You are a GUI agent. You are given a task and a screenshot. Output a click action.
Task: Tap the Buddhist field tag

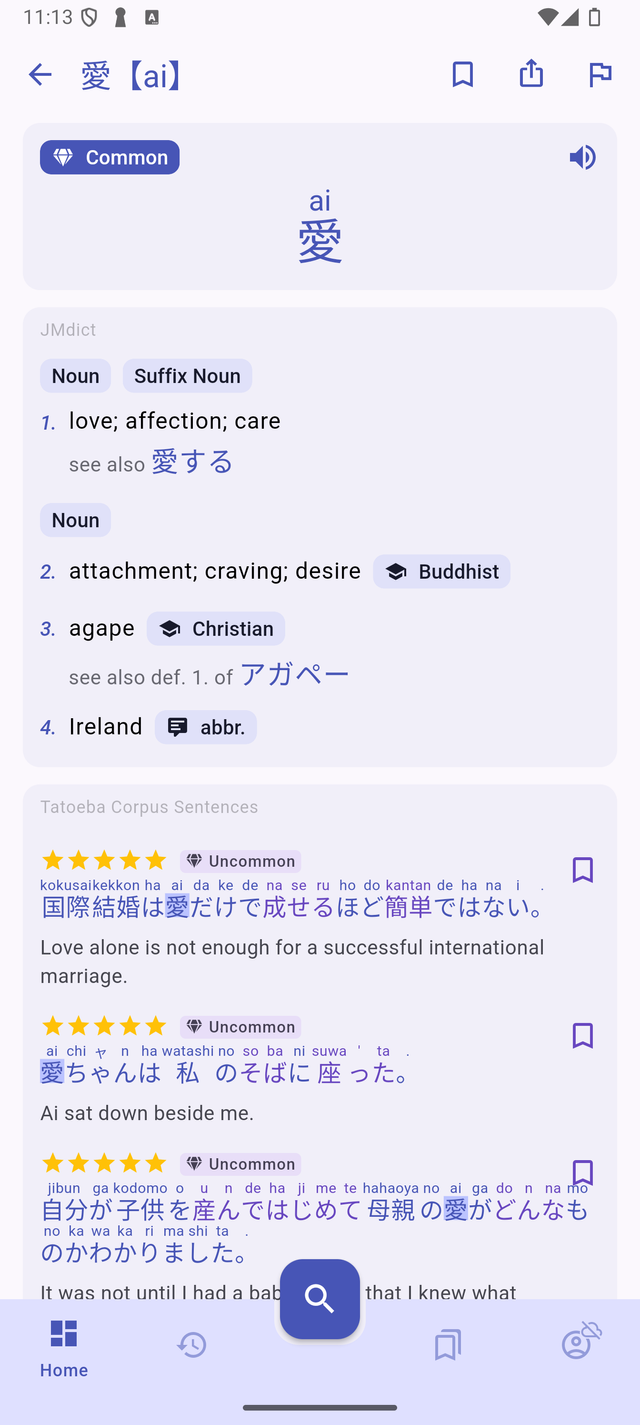tap(441, 571)
